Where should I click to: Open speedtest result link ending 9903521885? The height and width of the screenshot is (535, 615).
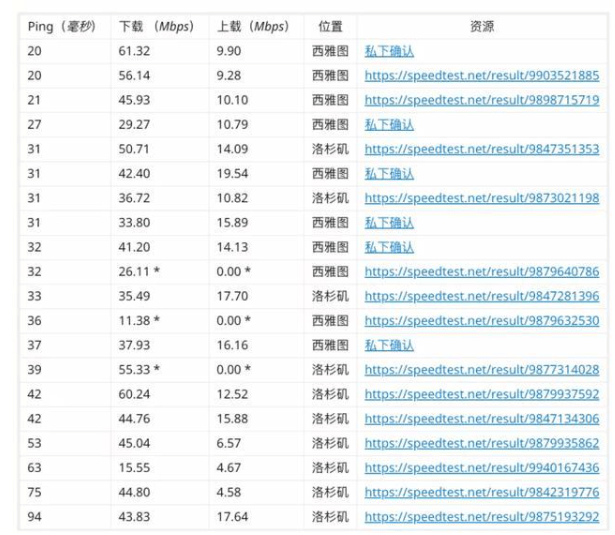click(x=482, y=75)
